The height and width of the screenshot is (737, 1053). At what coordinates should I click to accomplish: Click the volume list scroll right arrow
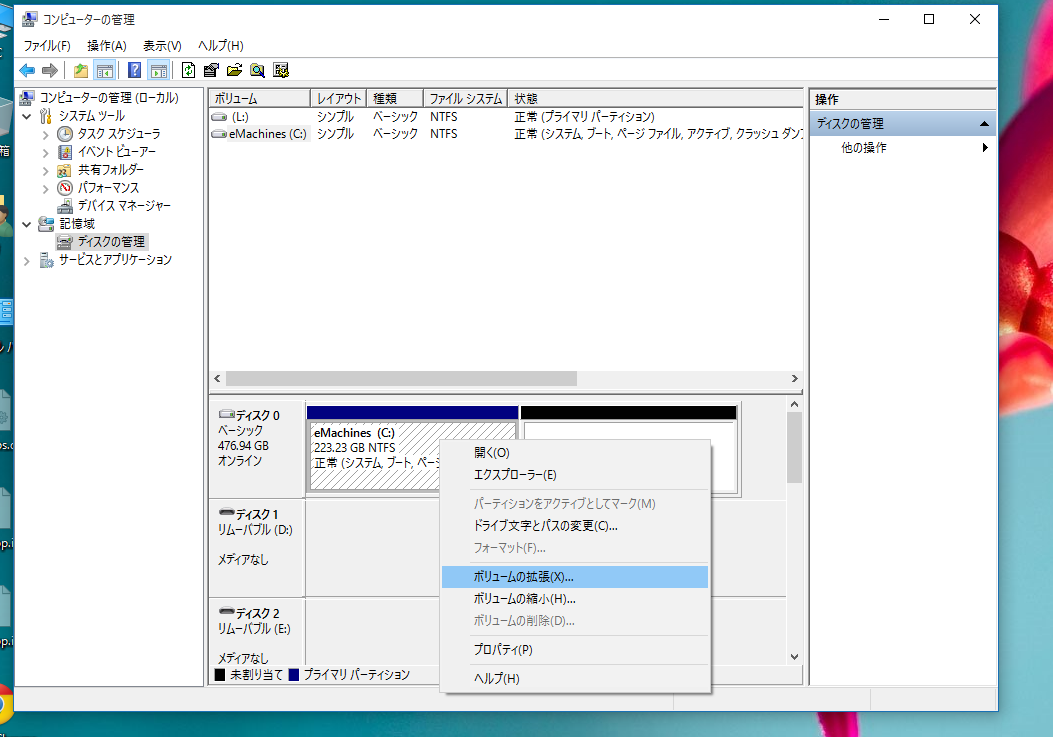coord(794,378)
